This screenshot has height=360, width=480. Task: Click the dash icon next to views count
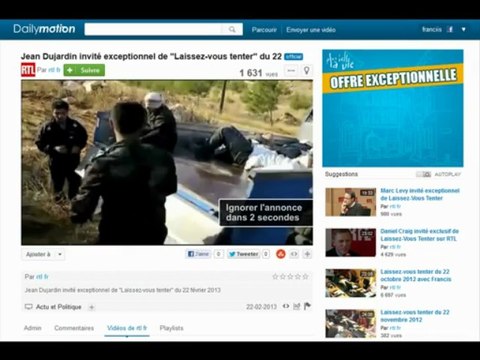[291, 71]
